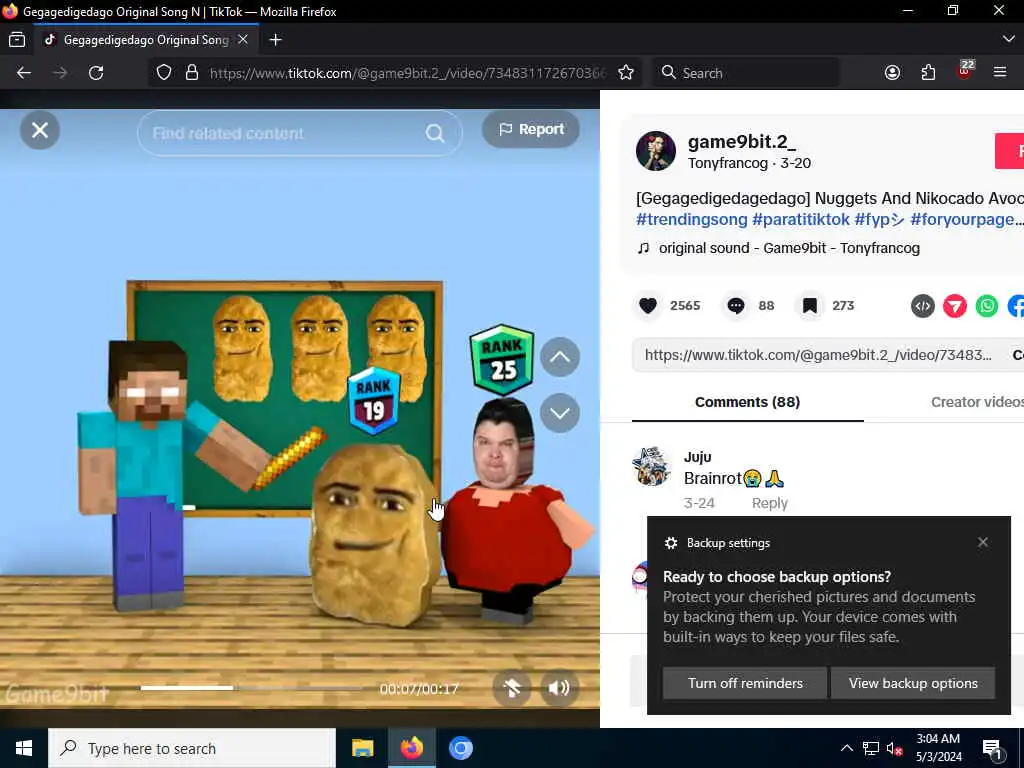Mute the video volume
This screenshot has width=1024, height=768.
tap(559, 688)
